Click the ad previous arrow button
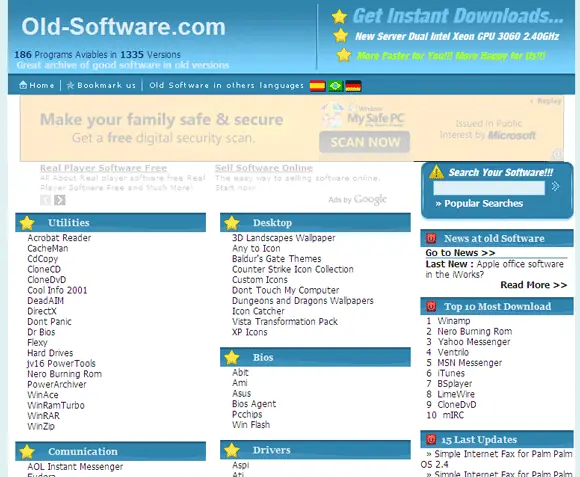The height and width of the screenshot is (477, 580). coord(45,200)
